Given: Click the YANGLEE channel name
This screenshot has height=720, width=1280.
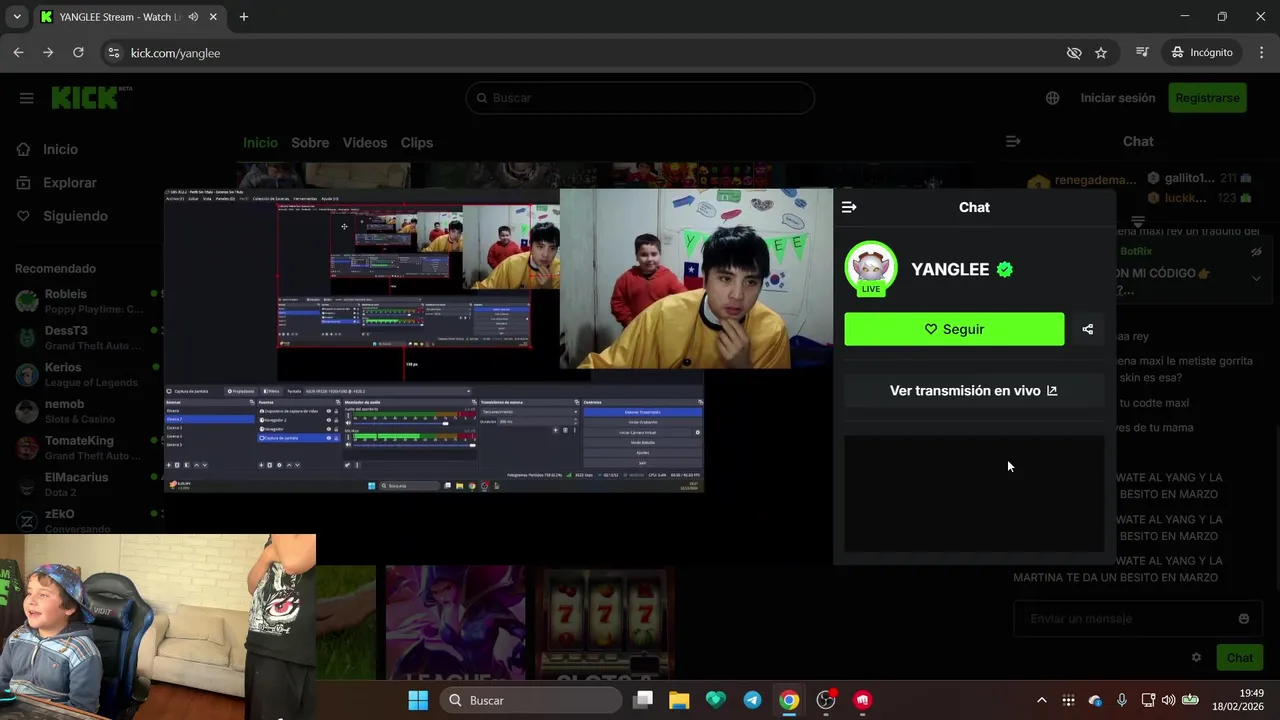Looking at the screenshot, I should [950, 269].
